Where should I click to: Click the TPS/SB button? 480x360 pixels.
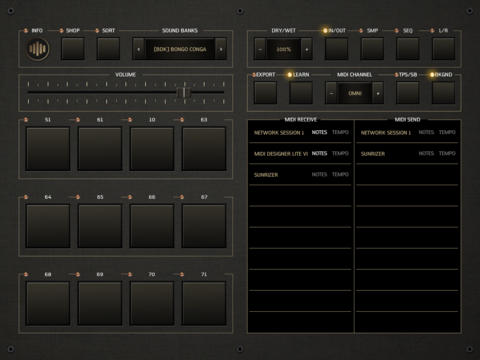pyautogui.click(x=408, y=93)
